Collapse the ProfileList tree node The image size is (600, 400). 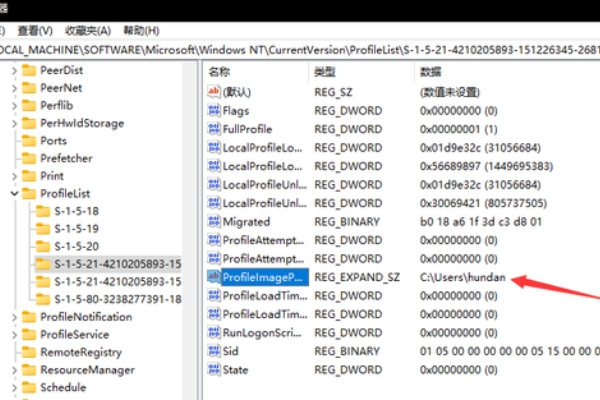12,193
